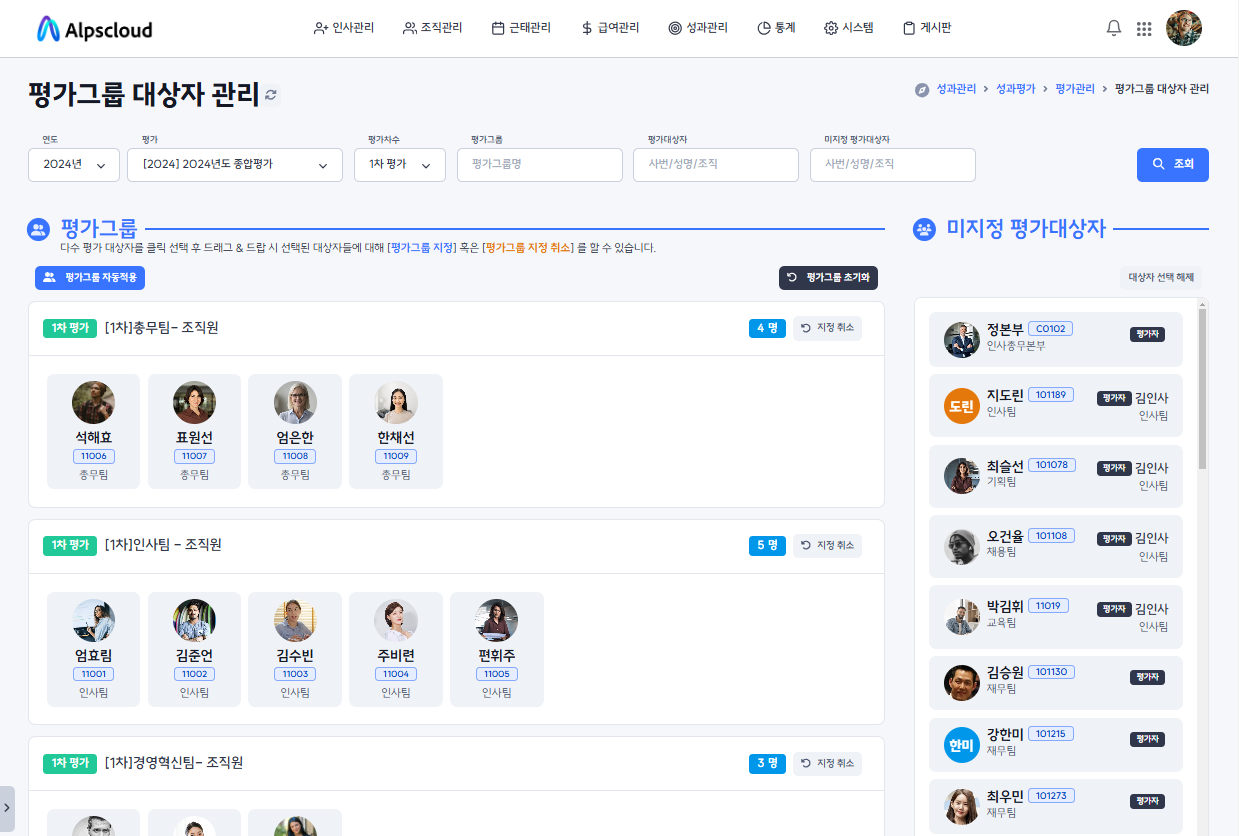Click the 조회 search button

[x=1172, y=165]
